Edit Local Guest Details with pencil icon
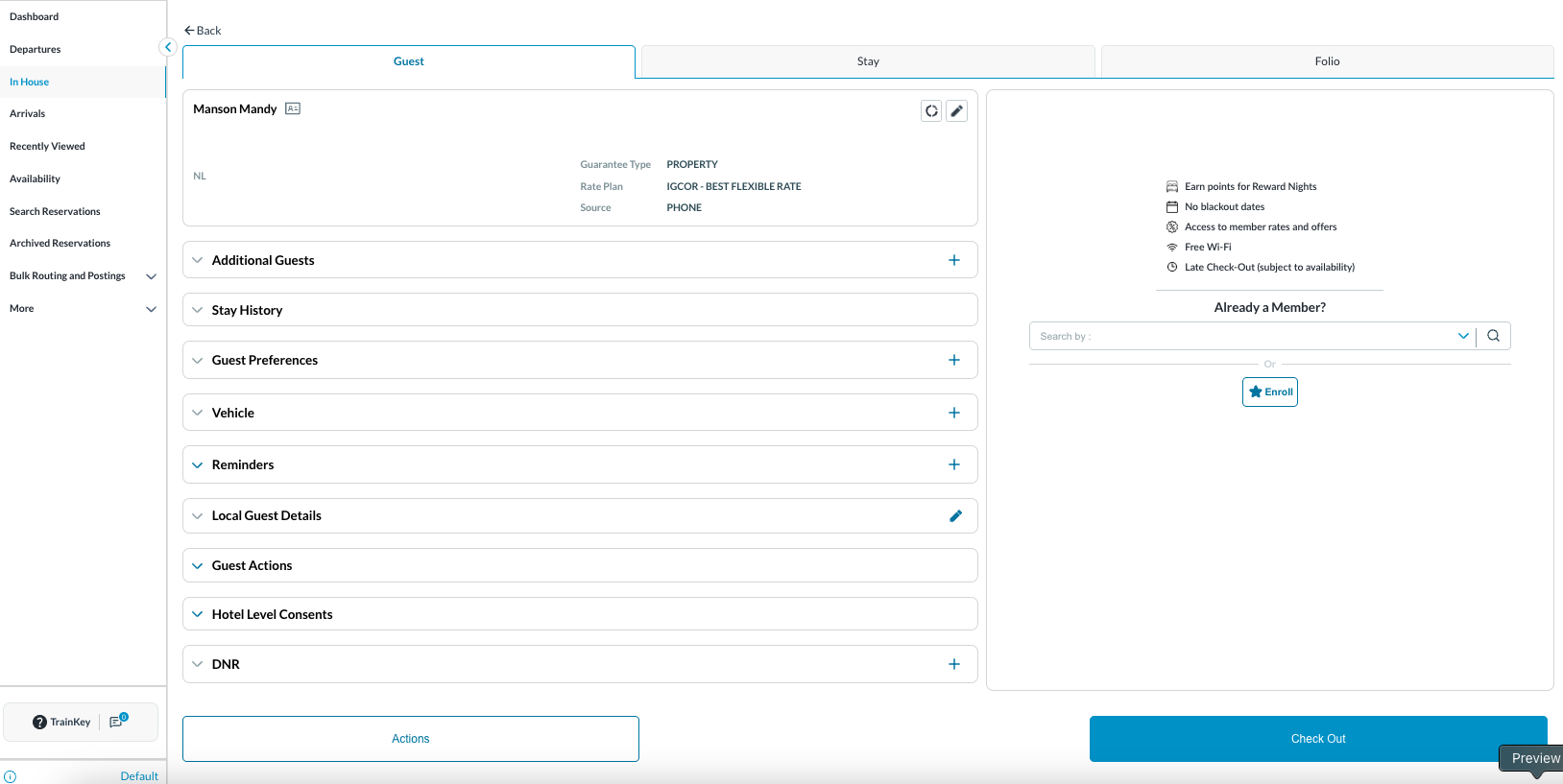Screen dimensions: 1563x784 coord(955,516)
